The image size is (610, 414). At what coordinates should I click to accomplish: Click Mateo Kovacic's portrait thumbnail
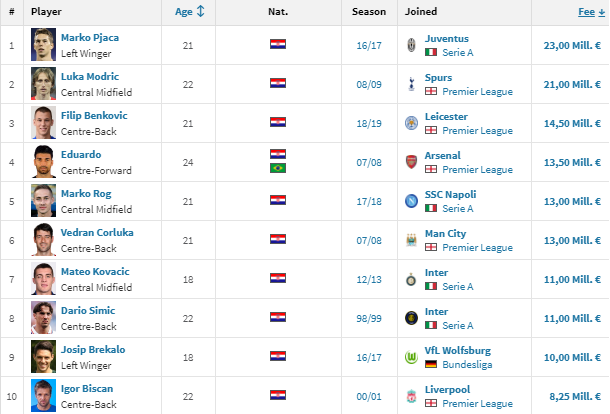pyautogui.click(x=43, y=279)
